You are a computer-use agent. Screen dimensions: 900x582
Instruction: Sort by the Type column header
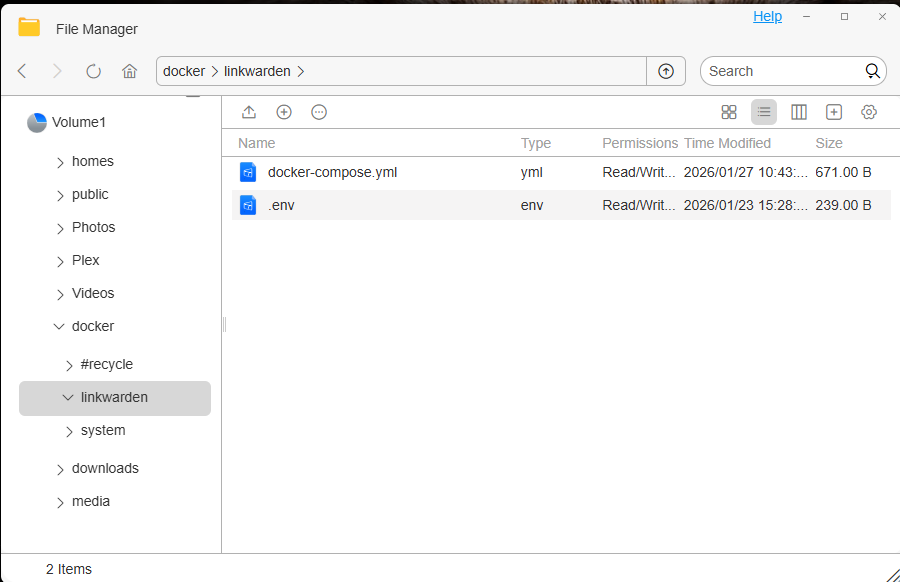(536, 143)
